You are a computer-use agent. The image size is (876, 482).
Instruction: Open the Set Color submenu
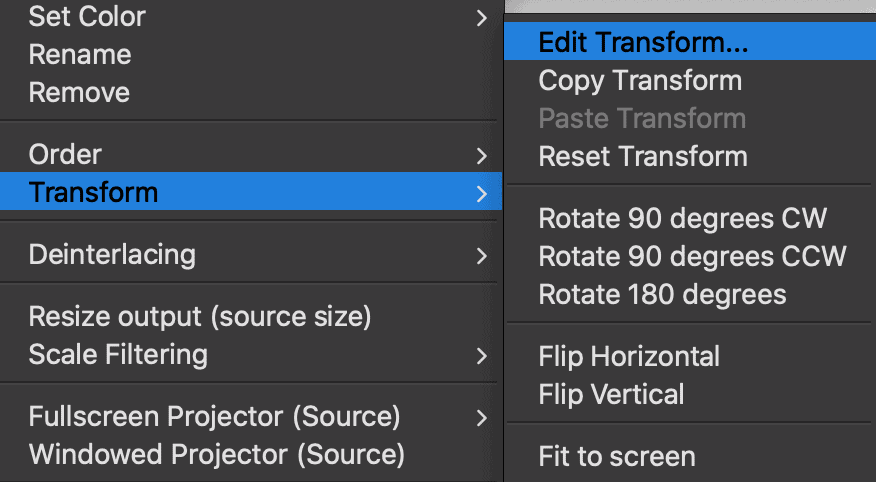click(87, 17)
